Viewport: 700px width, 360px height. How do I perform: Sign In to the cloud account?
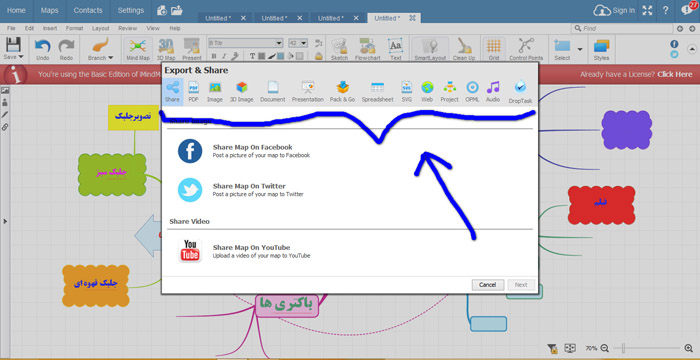[614, 10]
